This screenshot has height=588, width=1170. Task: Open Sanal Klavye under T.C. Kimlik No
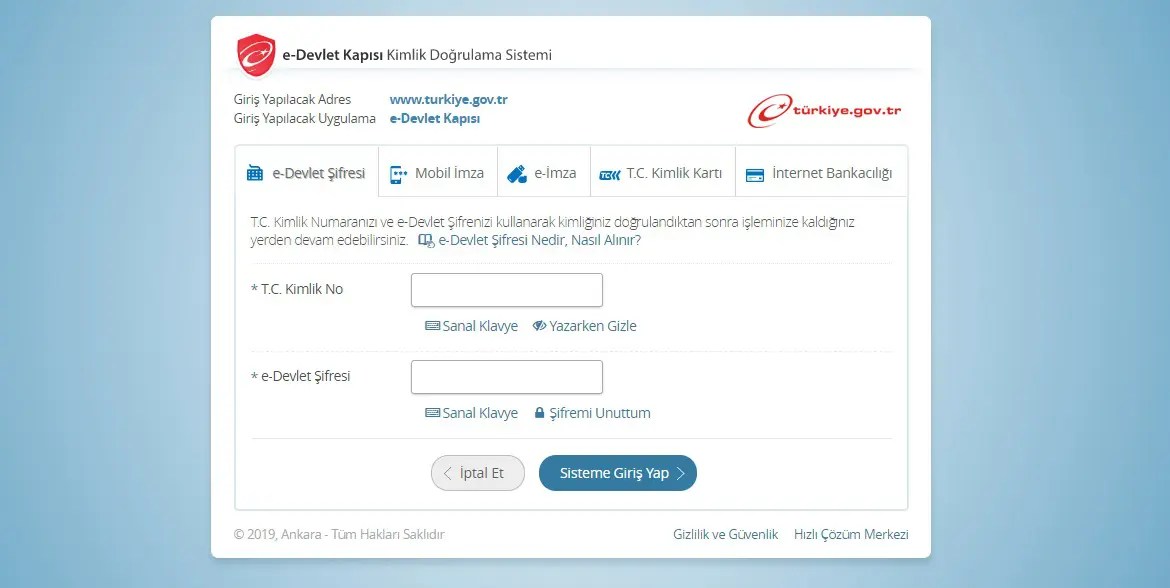[472, 326]
